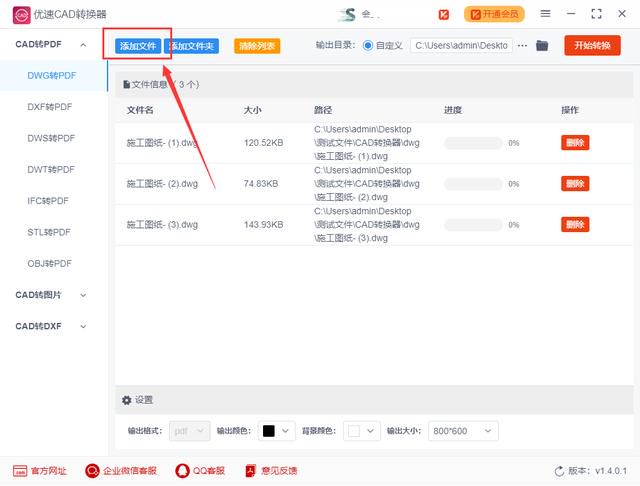Click the green S logo in title bar
The height and width of the screenshot is (486, 640).
coord(348,15)
